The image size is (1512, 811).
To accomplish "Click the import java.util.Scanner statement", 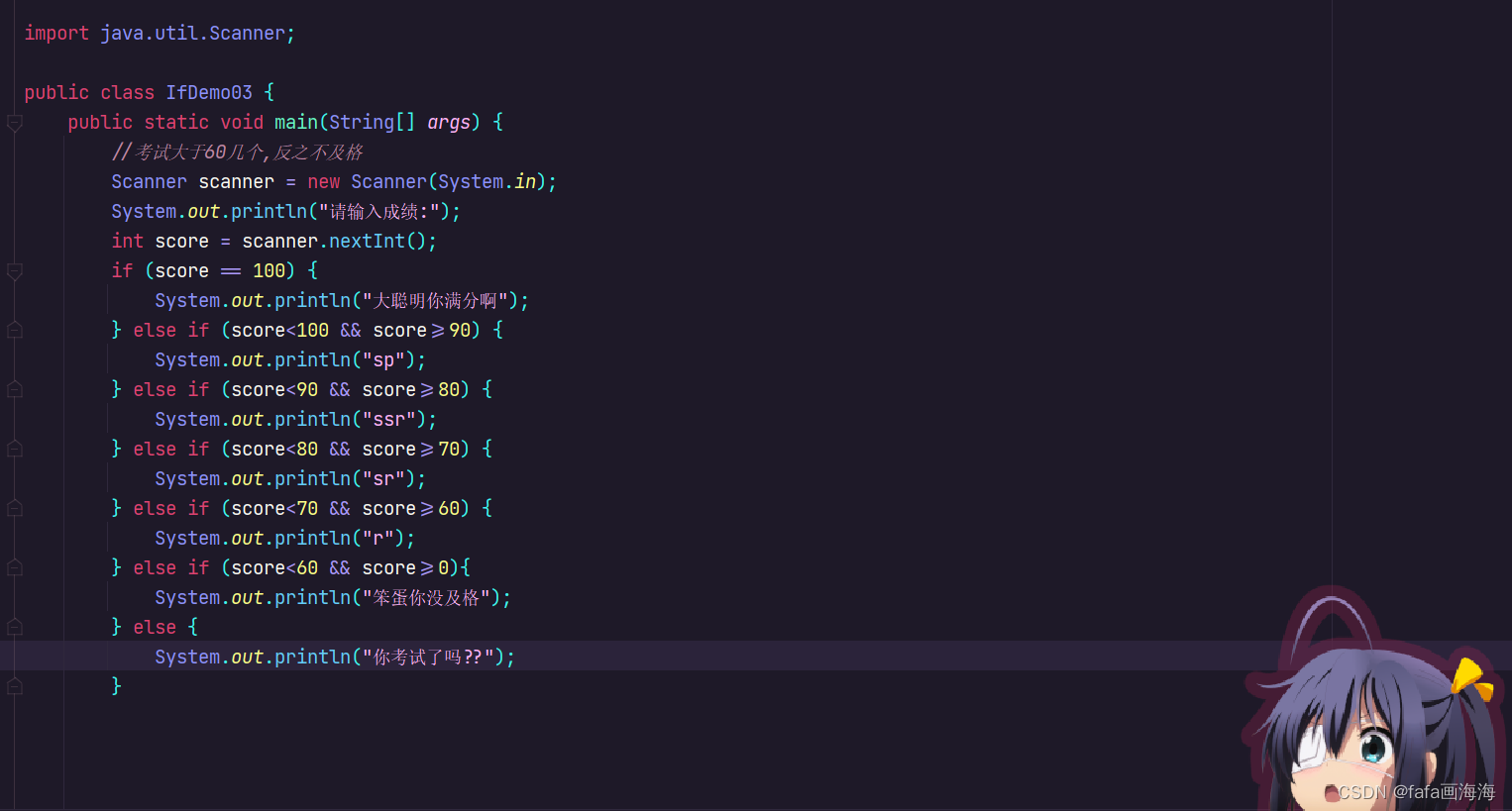I will [159, 33].
